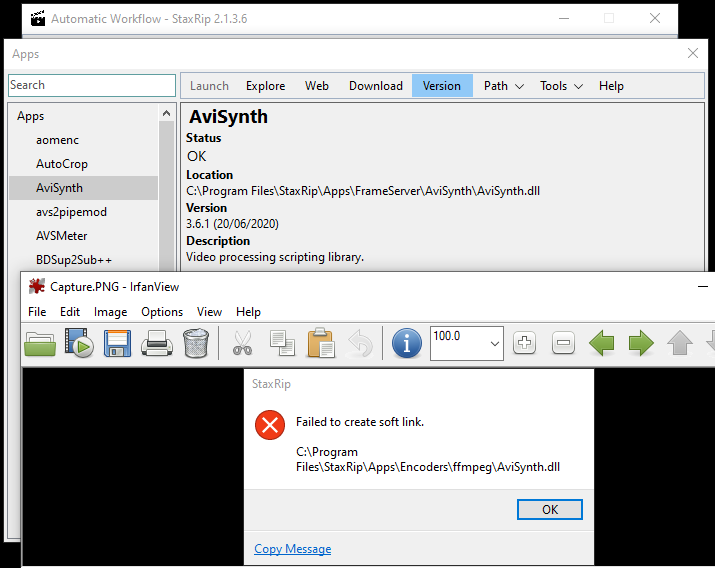Expand the Tools dropdown in Apps window
The height and width of the screenshot is (568, 715).
click(561, 86)
